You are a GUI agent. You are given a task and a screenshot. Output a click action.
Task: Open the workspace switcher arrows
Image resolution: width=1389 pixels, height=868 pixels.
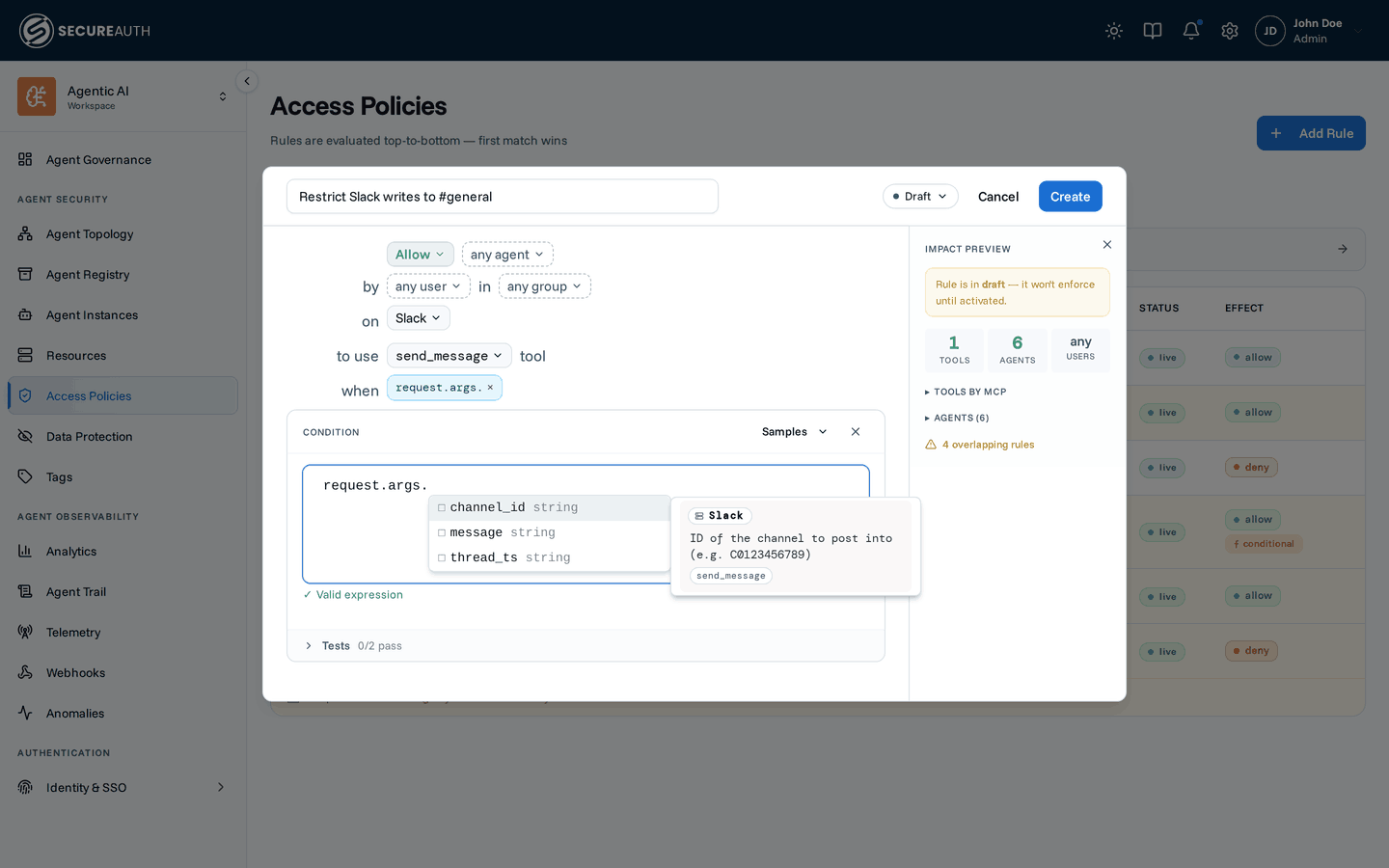(223, 96)
